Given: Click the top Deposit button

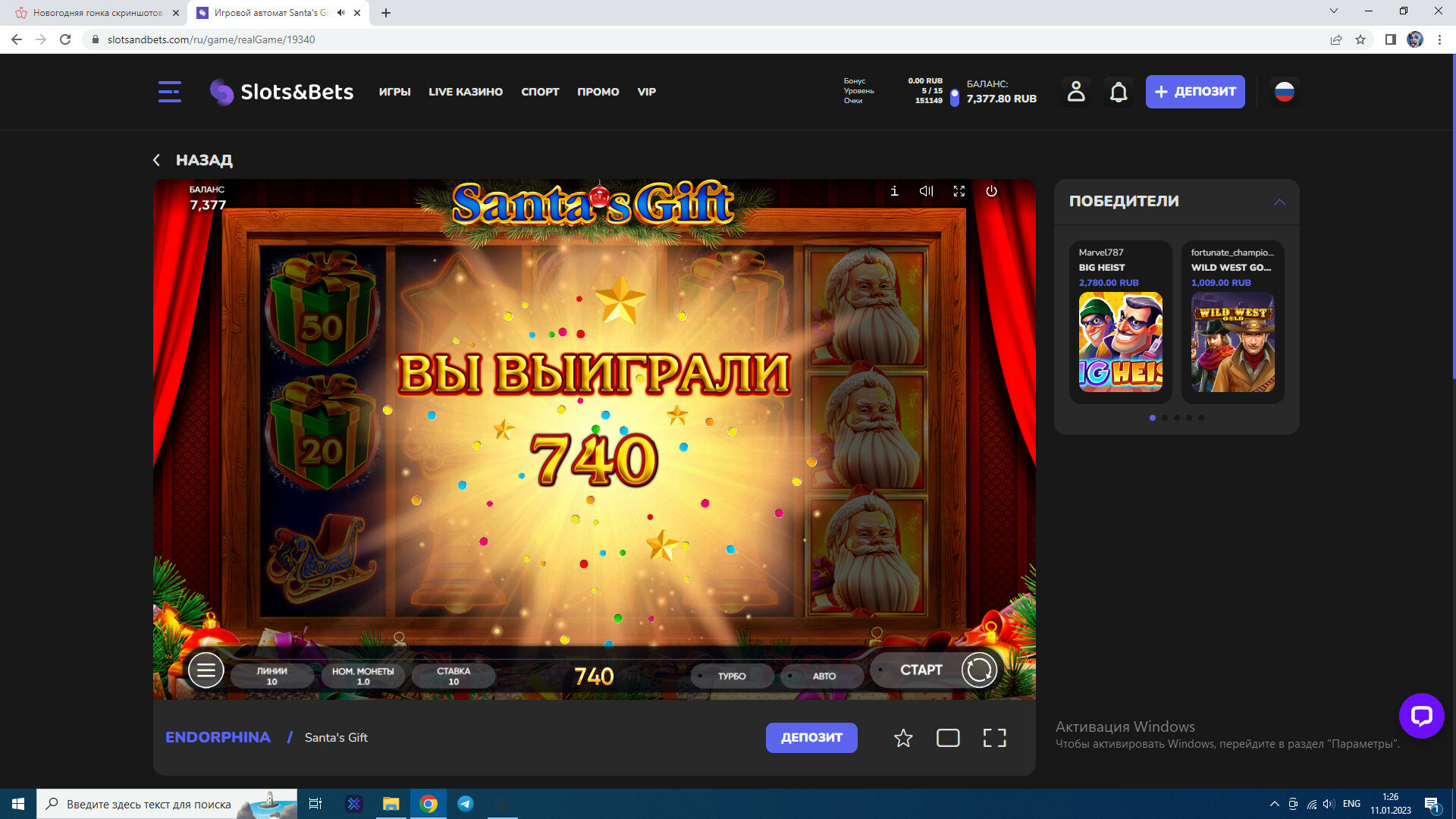Looking at the screenshot, I should click(1194, 92).
